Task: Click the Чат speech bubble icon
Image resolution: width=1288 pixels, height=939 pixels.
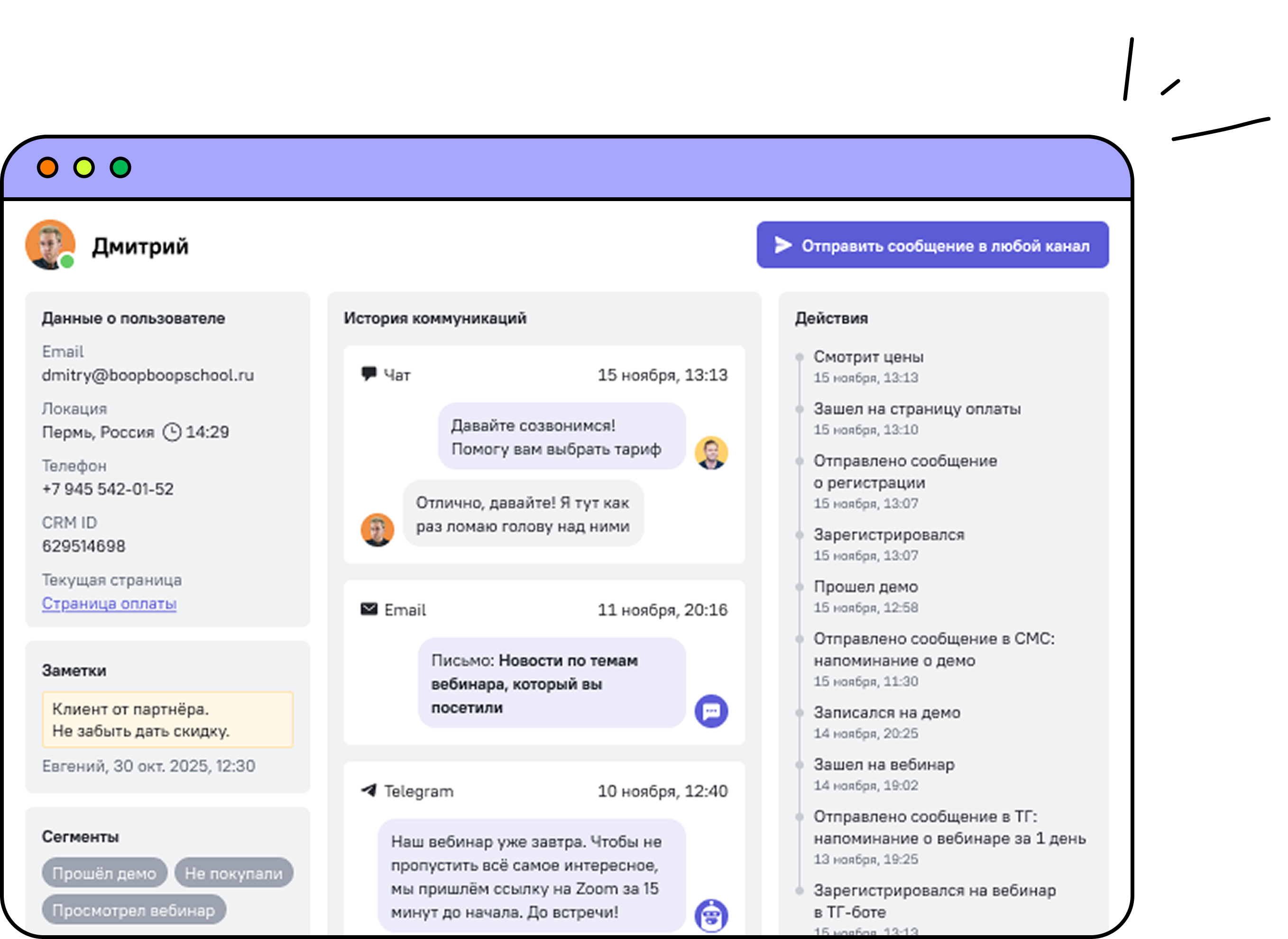Action: tap(369, 373)
